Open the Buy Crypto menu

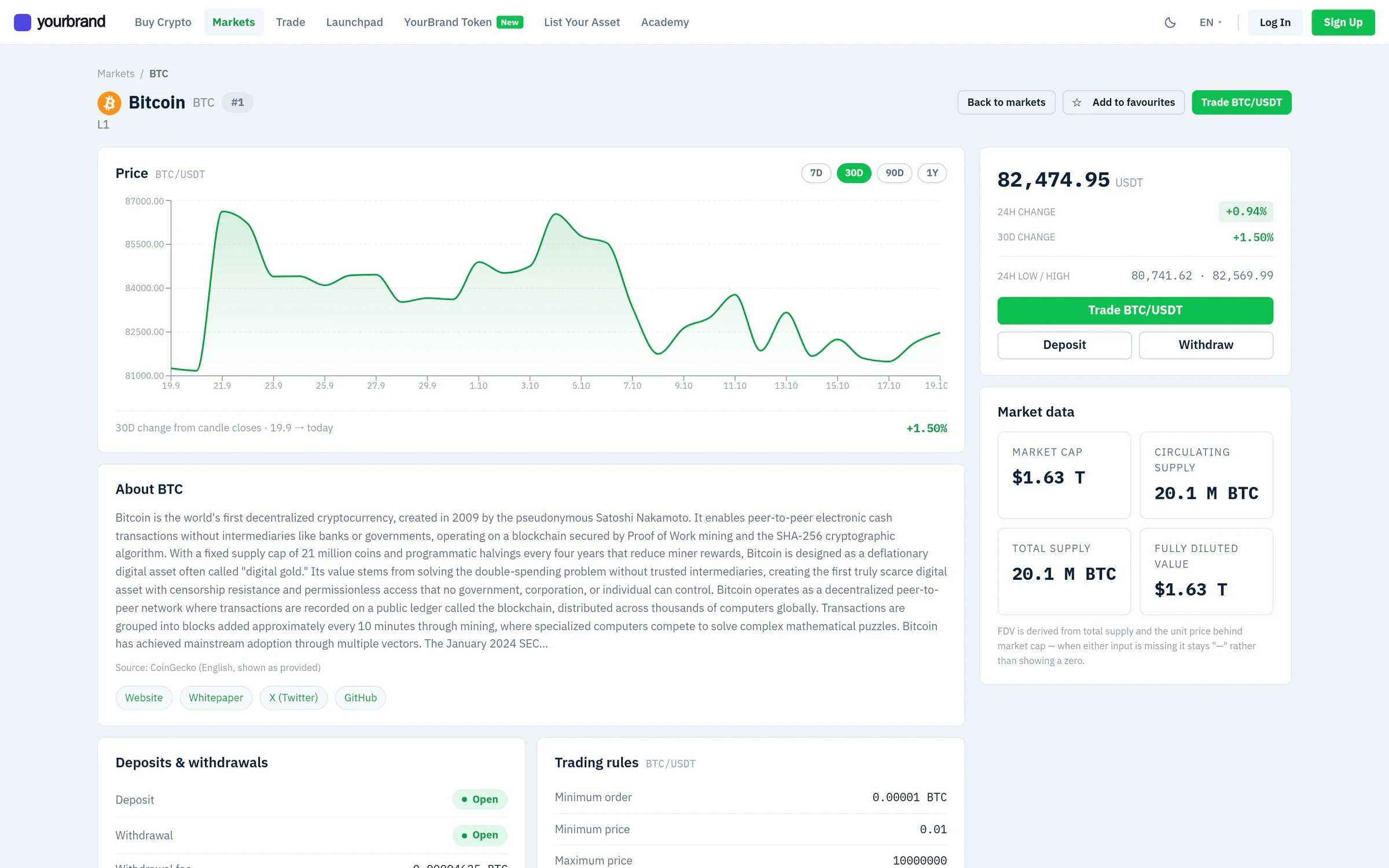pyautogui.click(x=163, y=22)
